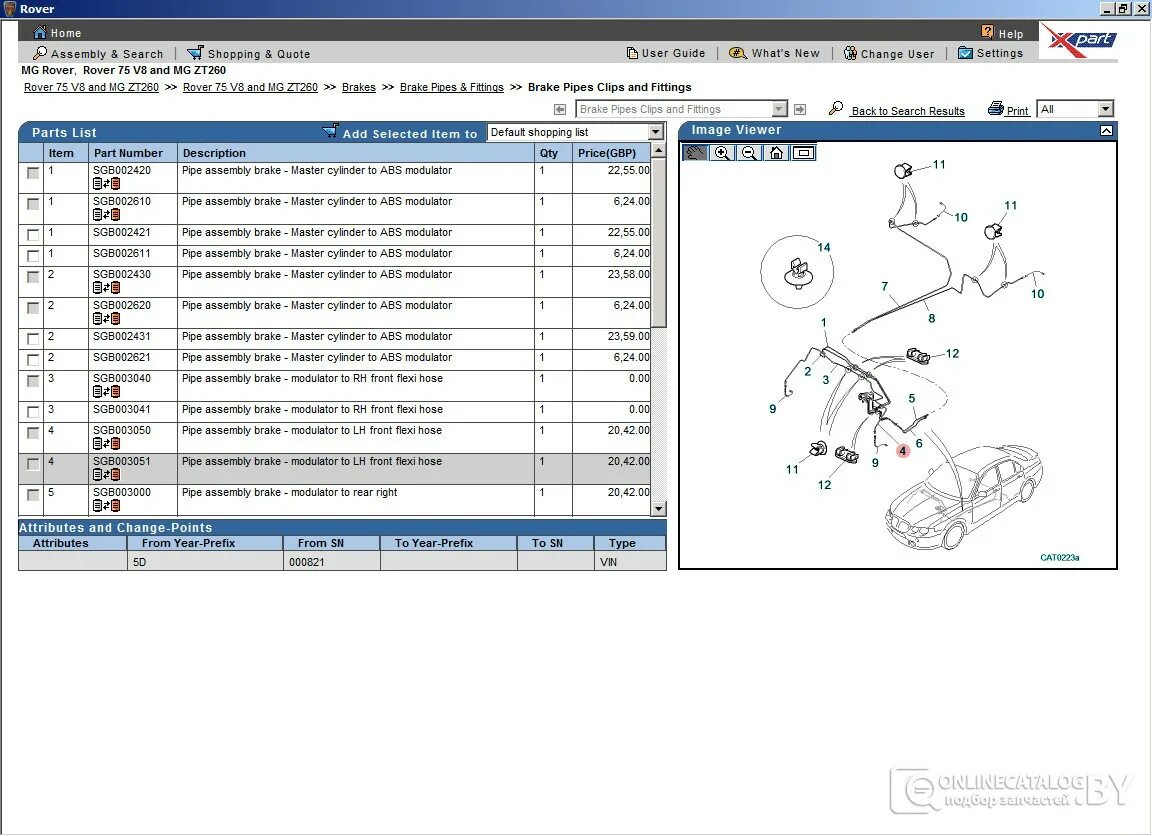Click the Add Selected Item cart icon
This screenshot has height=836, width=1152.
pos(331,131)
